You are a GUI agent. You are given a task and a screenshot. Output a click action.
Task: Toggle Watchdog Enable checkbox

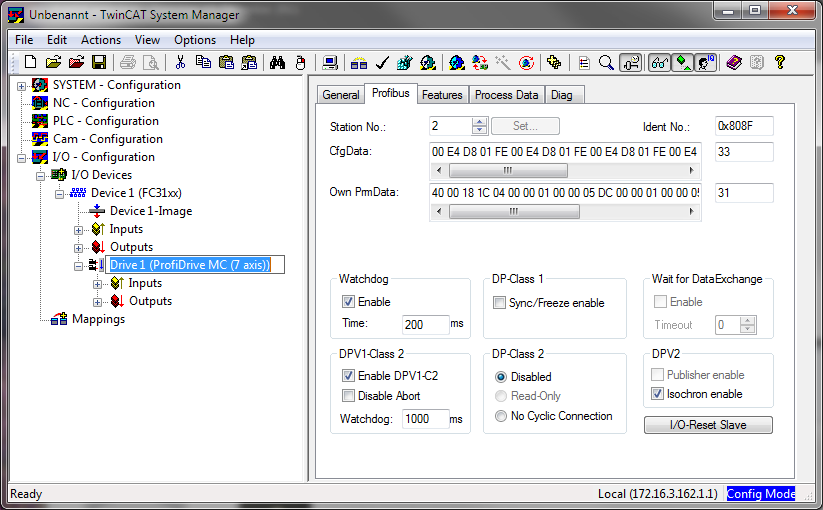(348, 302)
